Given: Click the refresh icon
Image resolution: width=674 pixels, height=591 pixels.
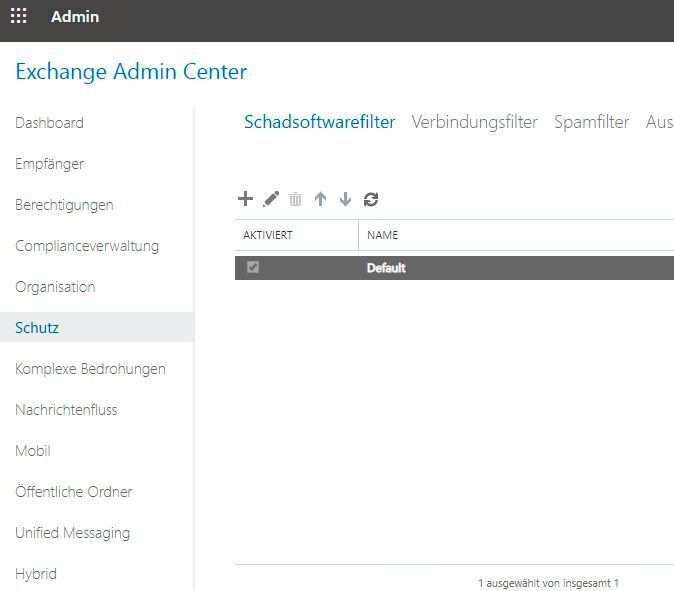Looking at the screenshot, I should (x=371, y=199).
